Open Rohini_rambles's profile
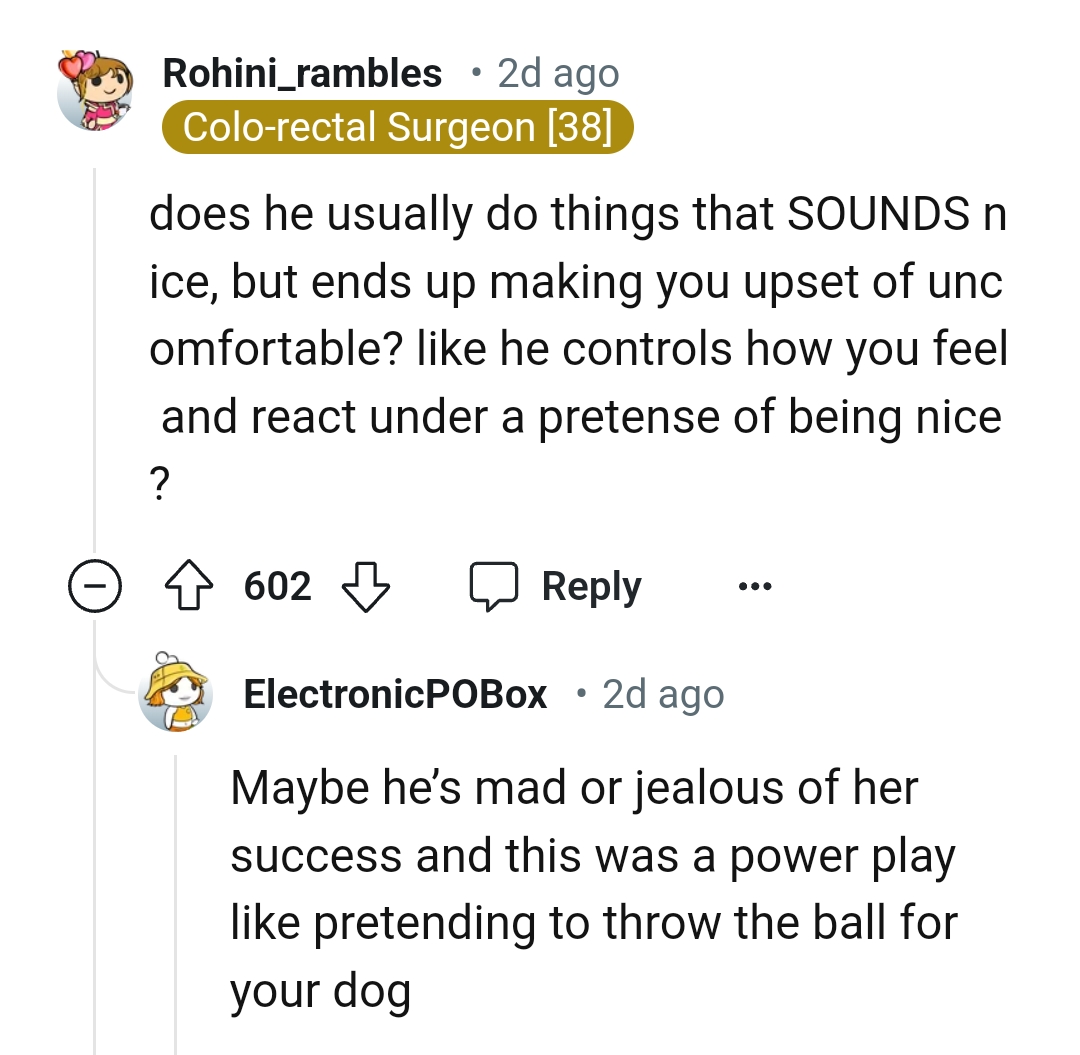1080x1055 pixels. click(x=302, y=72)
